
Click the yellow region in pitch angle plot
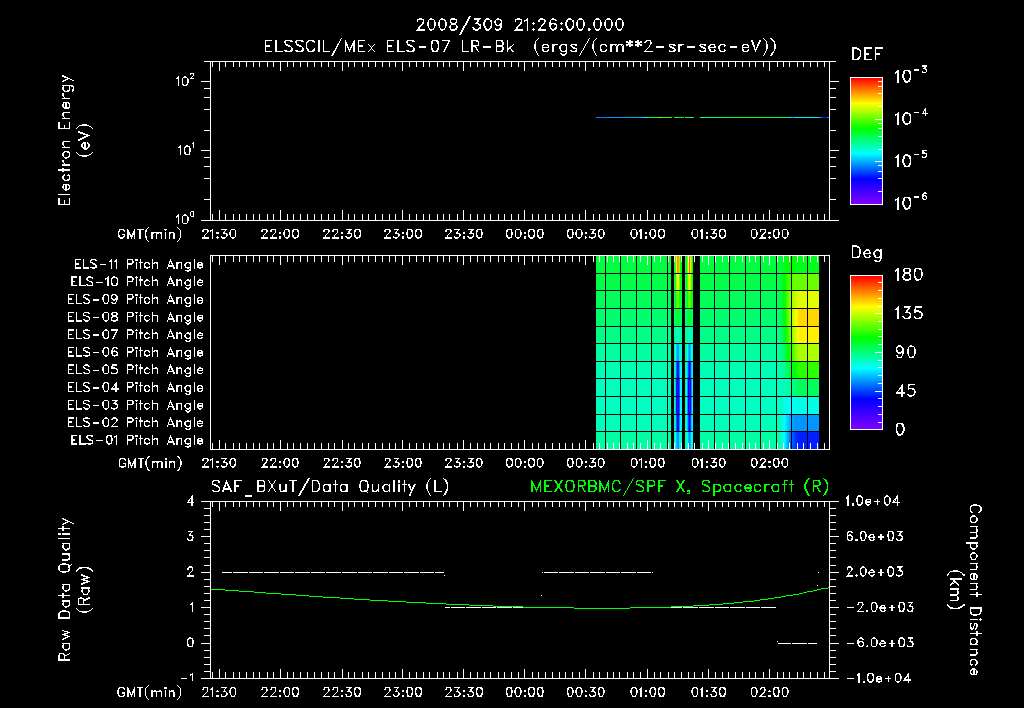805,318
